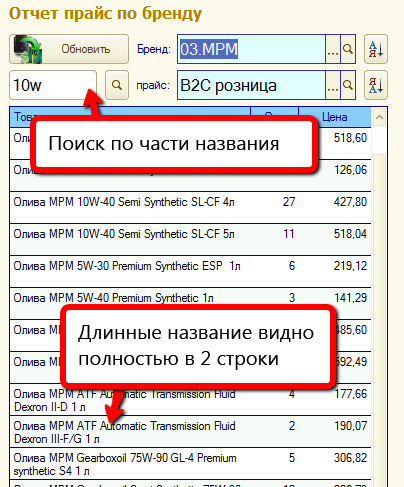404x487 pixels.
Task: Focus the Бренд field containing 03.MPM
Action: click(251, 49)
